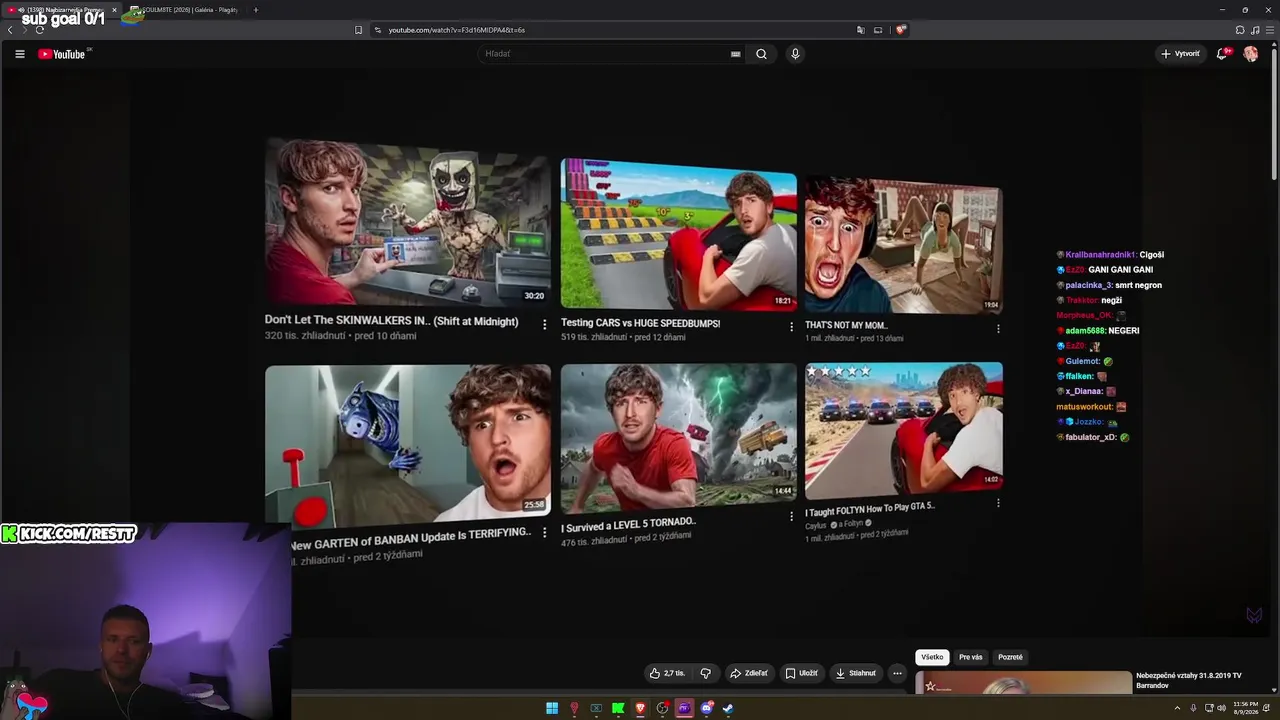
Task: Open the green Kick taskbar icon
Action: click(x=618, y=708)
